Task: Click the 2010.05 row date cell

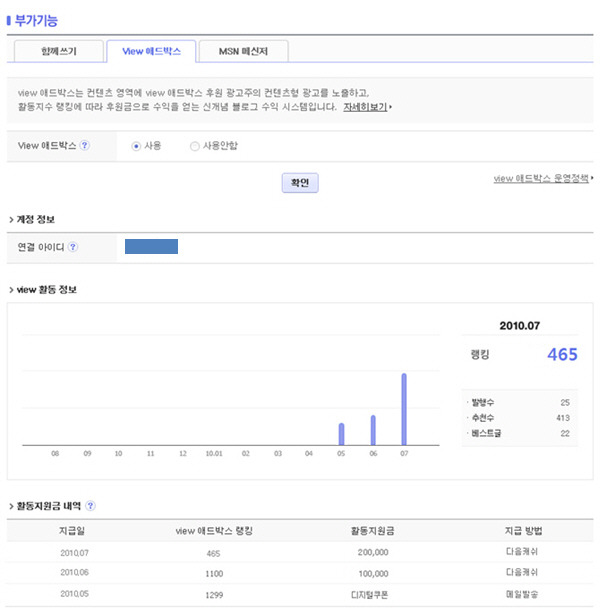Action: (74, 594)
